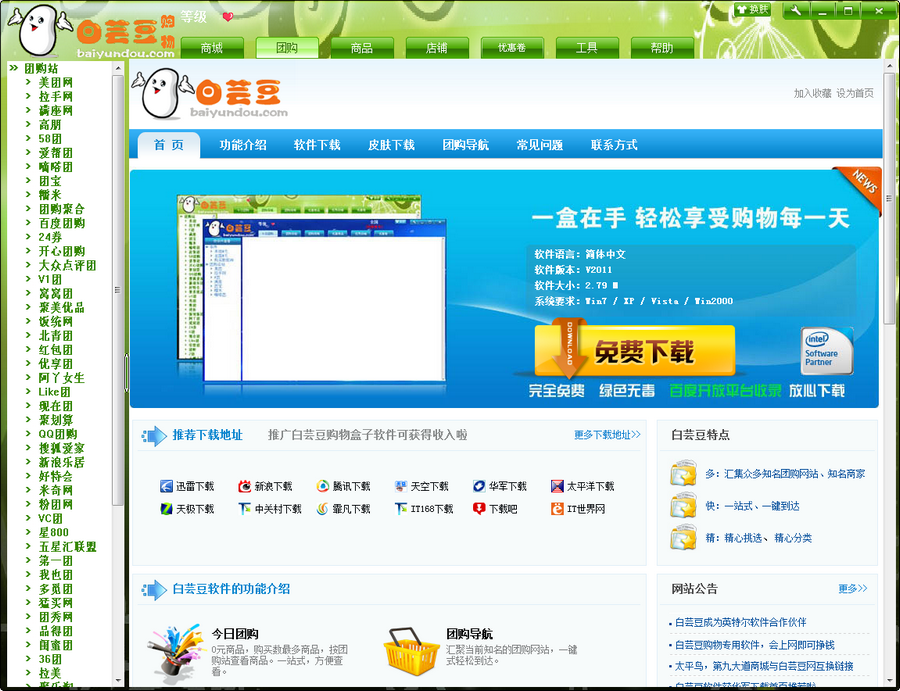This screenshot has width=900, height=691.
Task: Select 36团 in the group-buy list
Action: pyautogui.click(x=50, y=659)
